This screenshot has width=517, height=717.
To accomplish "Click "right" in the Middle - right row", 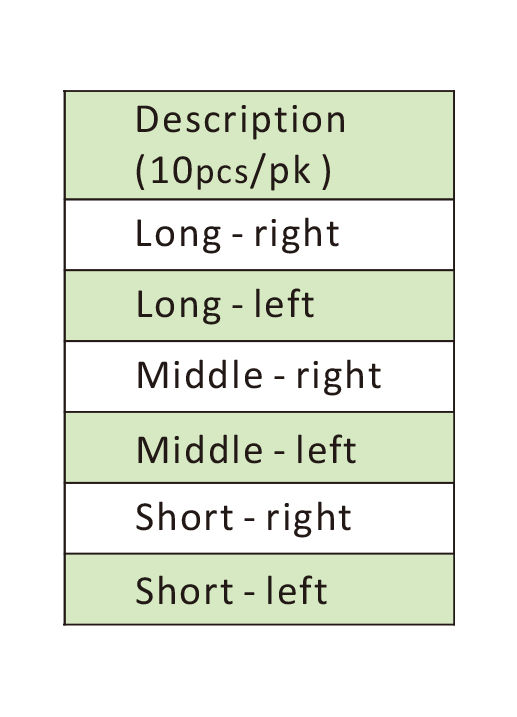I will tap(339, 377).
